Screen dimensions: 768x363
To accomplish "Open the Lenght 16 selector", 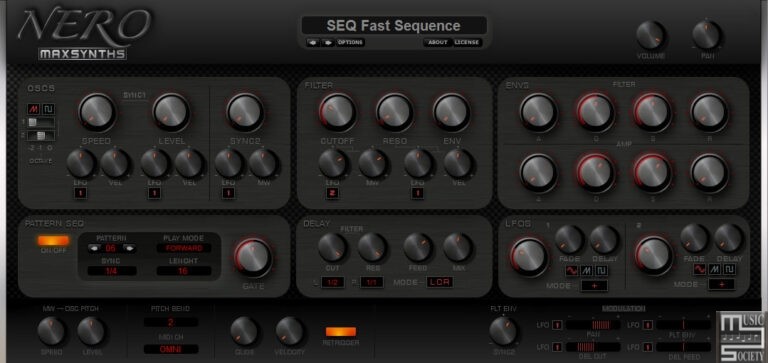I will pos(184,271).
